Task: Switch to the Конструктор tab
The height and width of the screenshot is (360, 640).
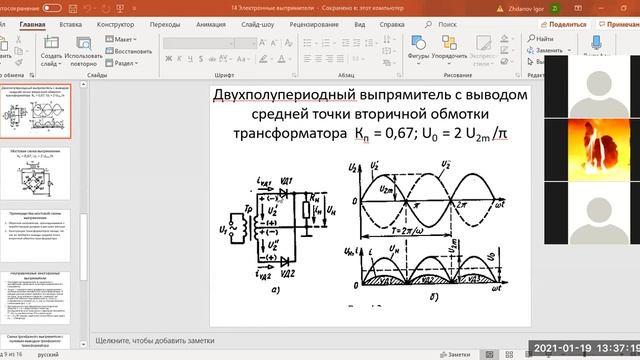Action: pos(115,24)
